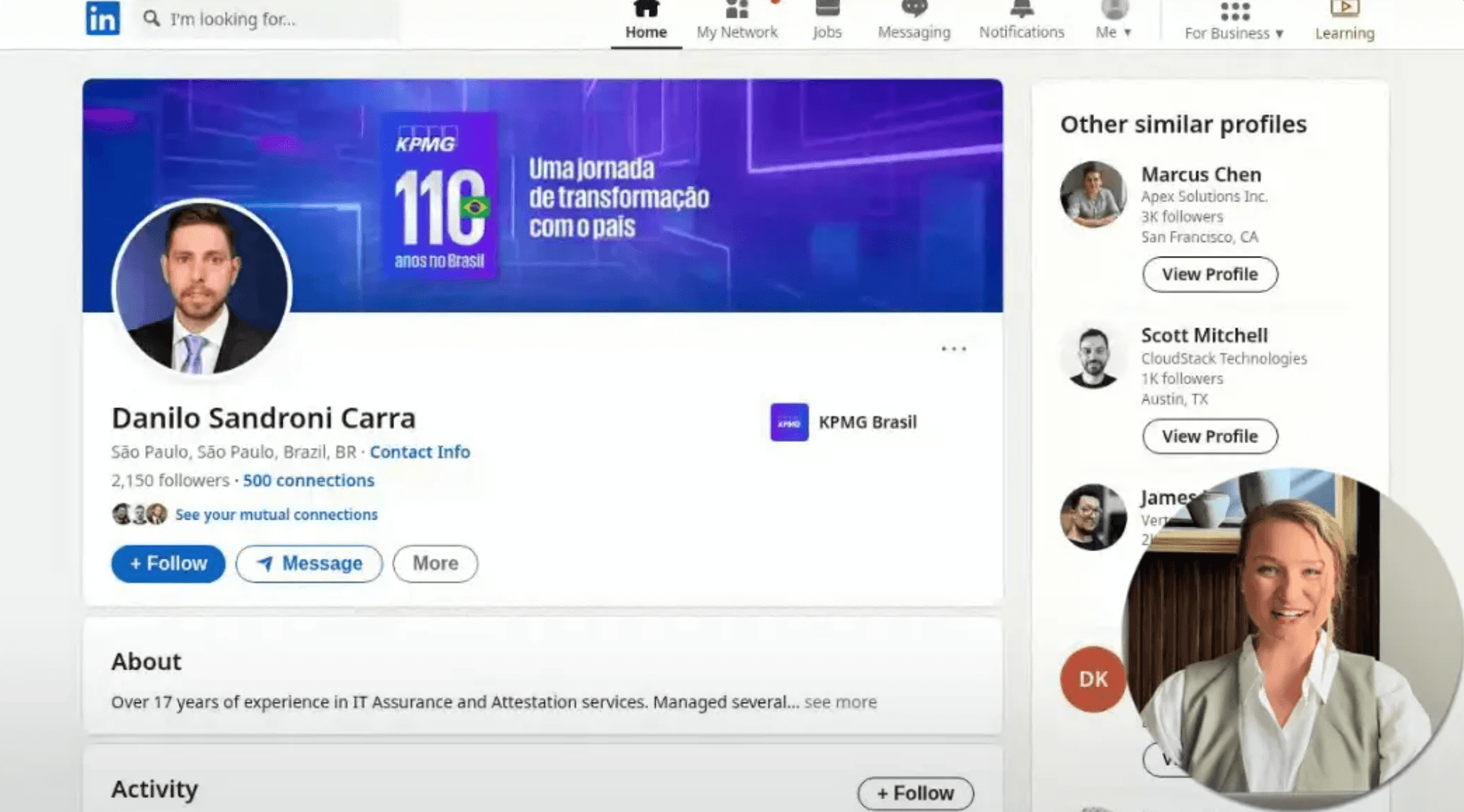Click "Apex Solutions Inc." text
1464x812 pixels.
[1204, 197]
